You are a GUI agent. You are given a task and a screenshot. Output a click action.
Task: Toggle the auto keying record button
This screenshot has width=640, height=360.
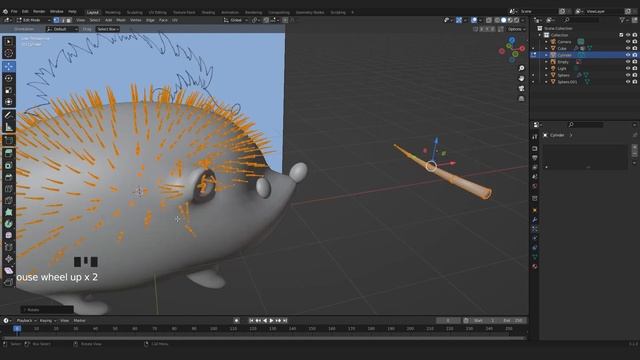tap(236, 320)
